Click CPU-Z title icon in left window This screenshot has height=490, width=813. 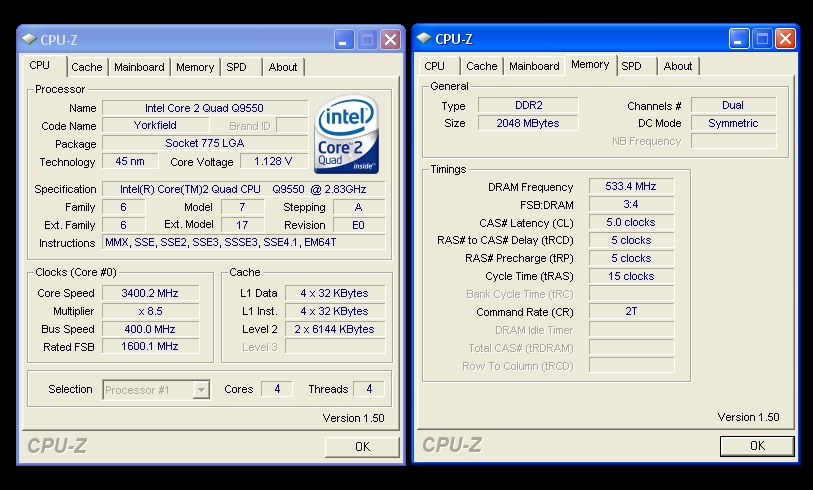(29, 39)
